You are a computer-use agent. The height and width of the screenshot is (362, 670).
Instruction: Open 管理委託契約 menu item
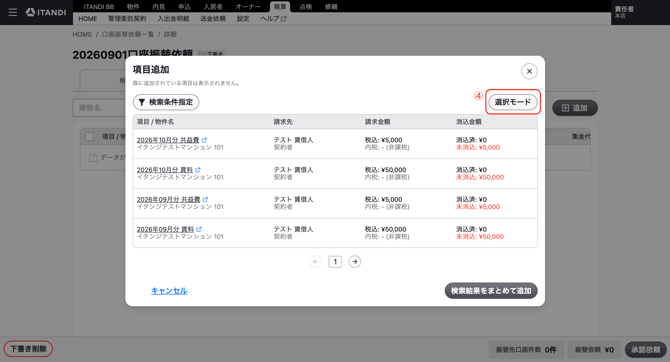click(x=127, y=18)
